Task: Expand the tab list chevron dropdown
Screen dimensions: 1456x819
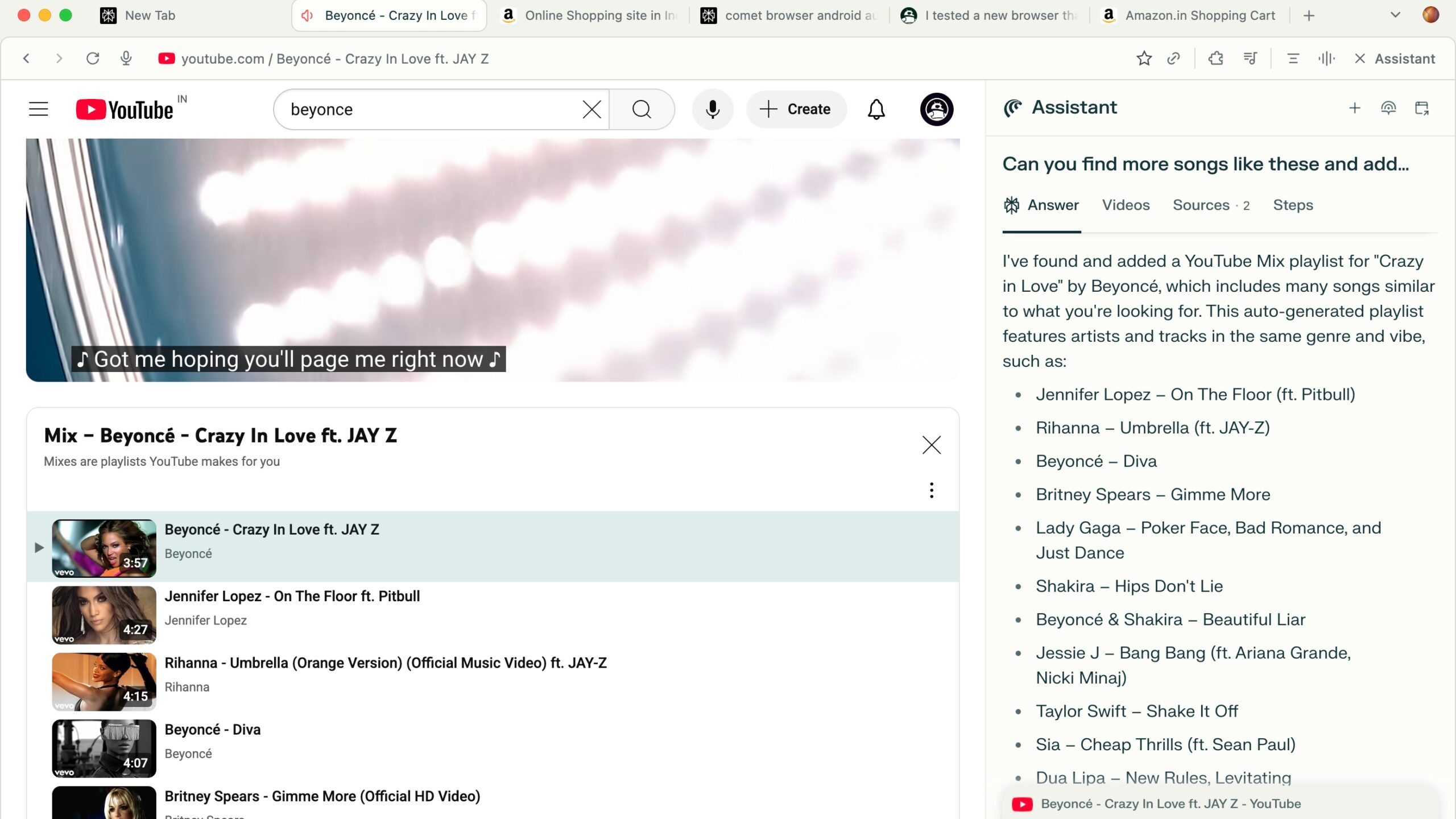Action: [x=1395, y=15]
